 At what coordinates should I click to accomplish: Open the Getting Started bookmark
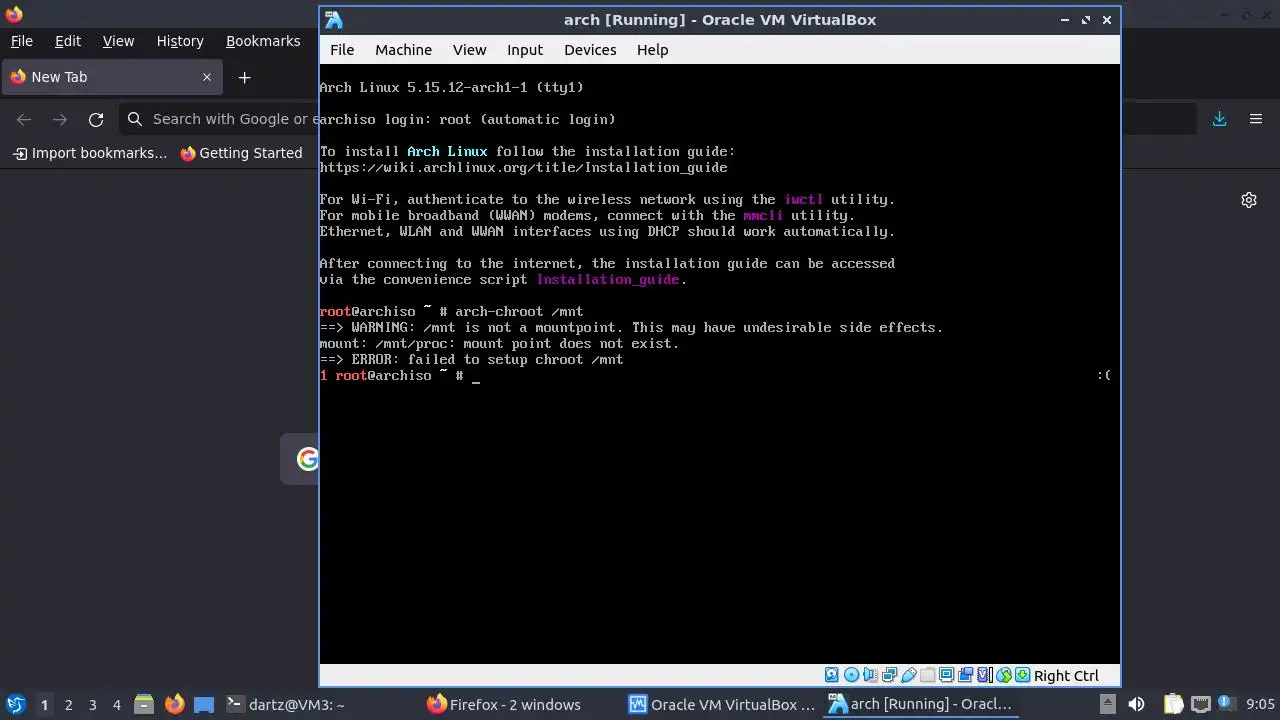coord(241,153)
